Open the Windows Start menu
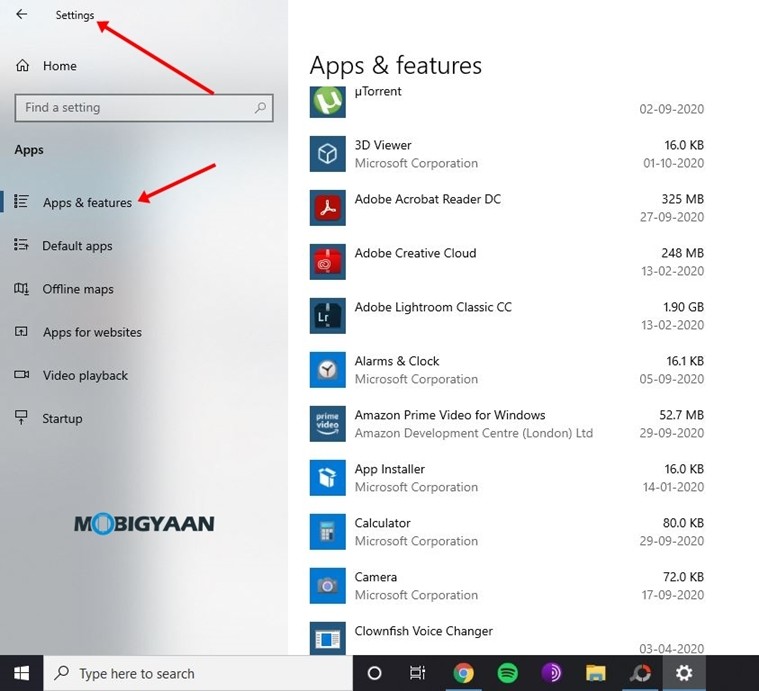Image resolution: width=759 pixels, height=691 pixels. click(21, 673)
